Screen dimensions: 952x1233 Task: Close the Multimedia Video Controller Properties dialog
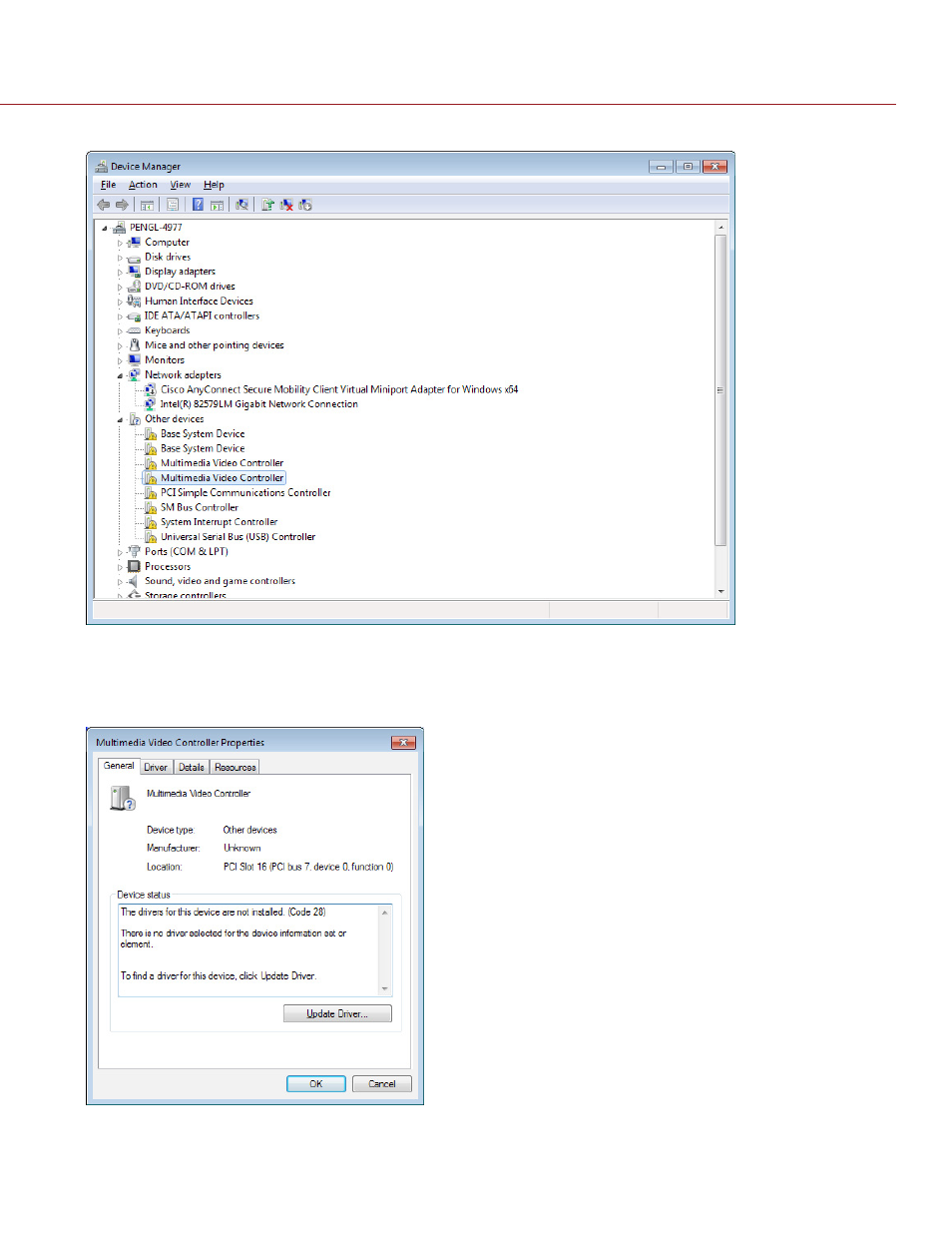coord(403,743)
